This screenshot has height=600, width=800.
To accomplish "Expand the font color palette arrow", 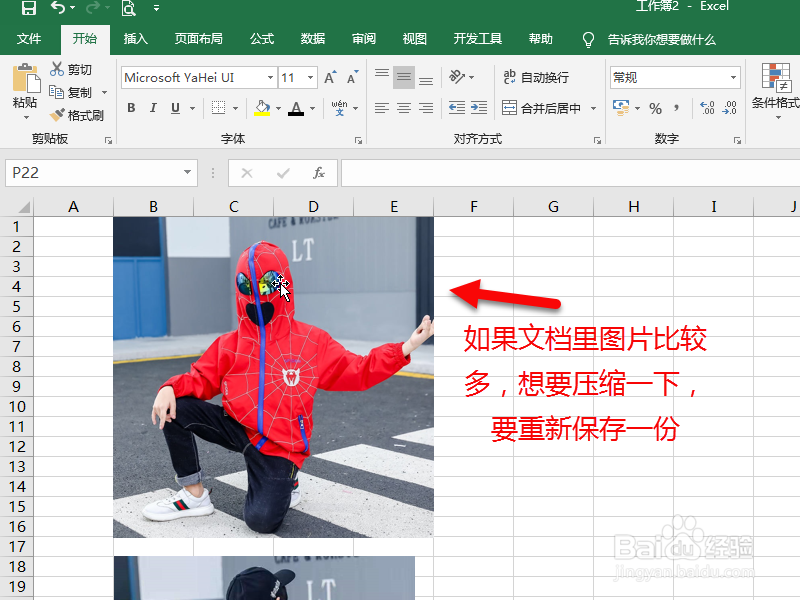I will click(312, 108).
